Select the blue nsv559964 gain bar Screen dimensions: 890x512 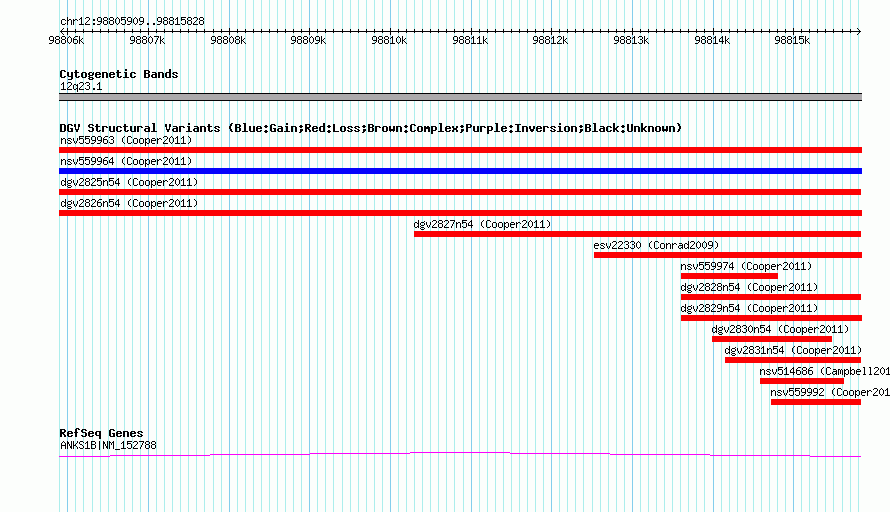click(x=460, y=171)
